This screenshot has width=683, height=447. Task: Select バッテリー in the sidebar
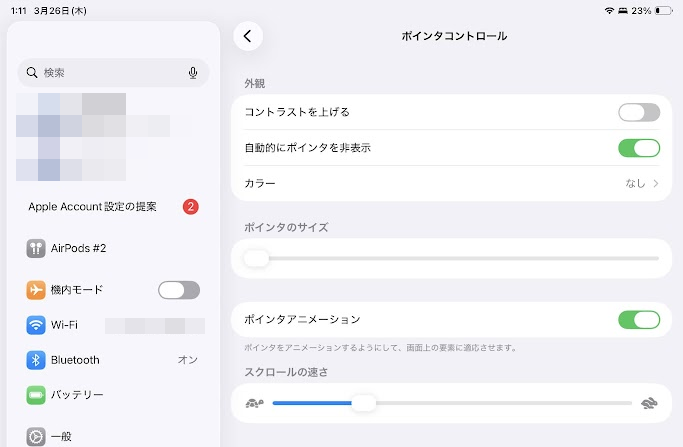coord(112,395)
